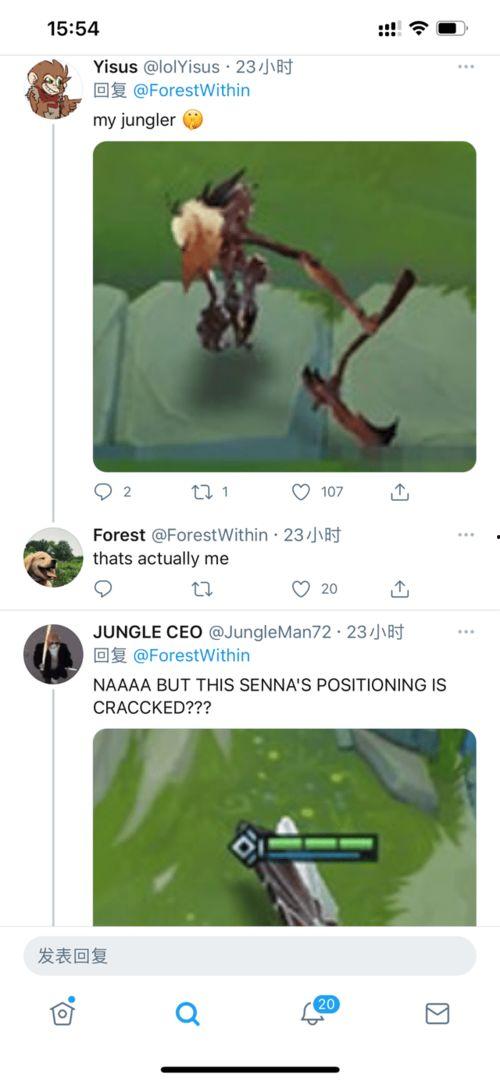Reply to Yisus's jungler tweet
500x1082 pixels.
103,491
